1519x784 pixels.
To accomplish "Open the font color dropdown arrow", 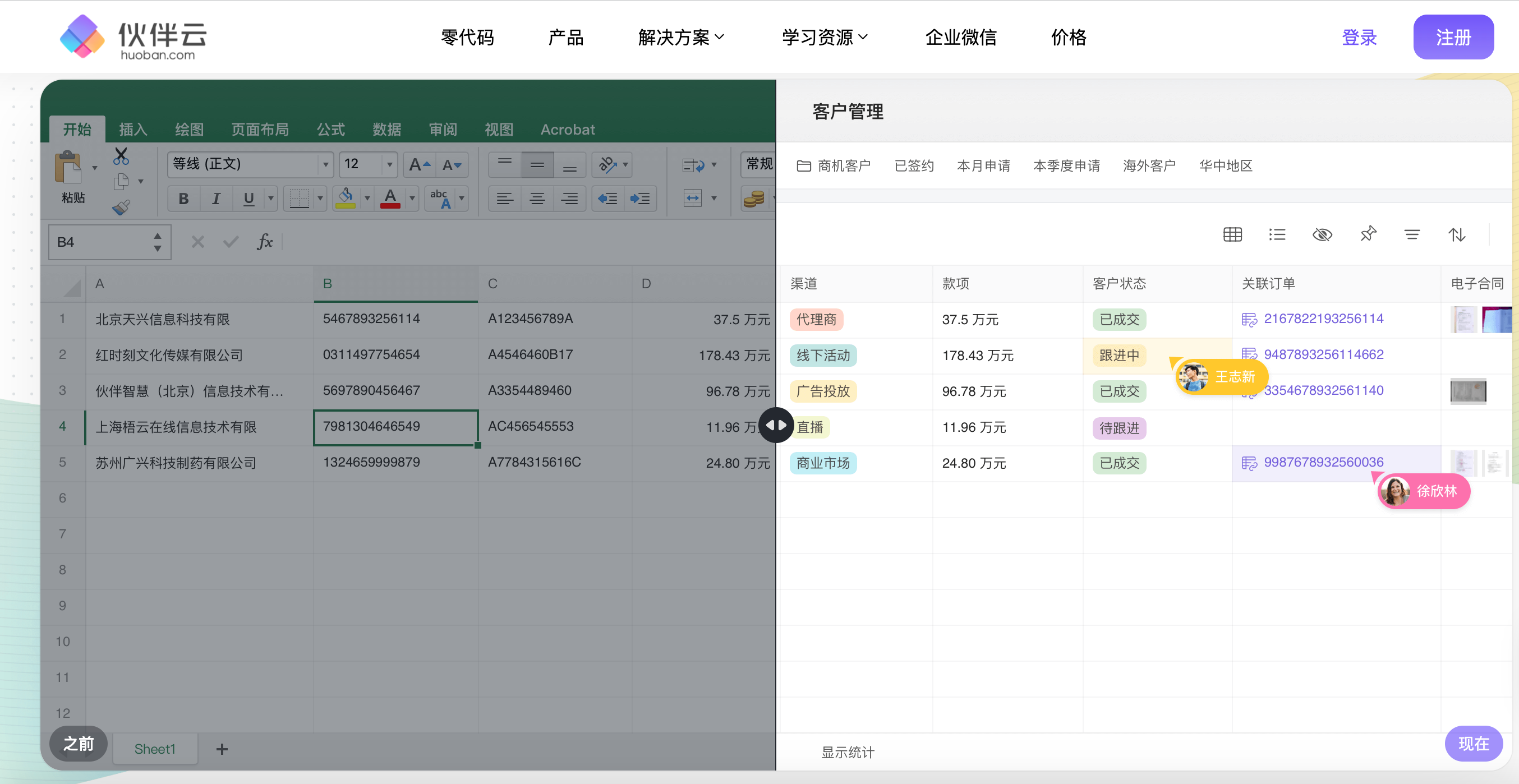I will pyautogui.click(x=412, y=199).
